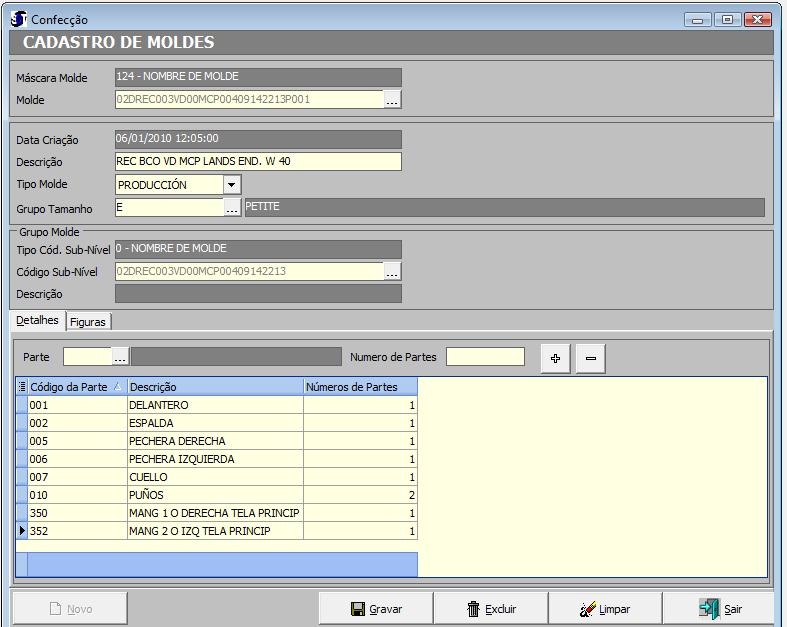Image resolution: width=787 pixels, height=627 pixels.
Task: Open the Molde lookup ellipsis button
Action: 393,100
